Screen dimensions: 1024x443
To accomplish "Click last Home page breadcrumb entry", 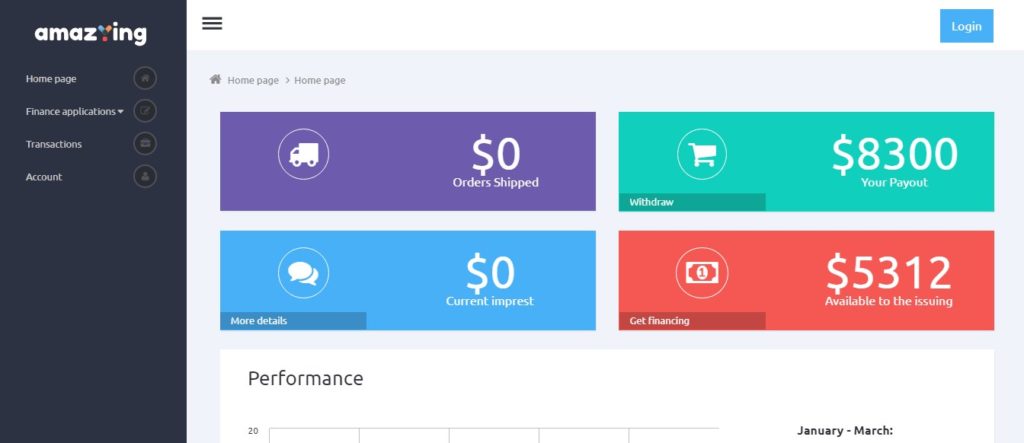I will (320, 80).
